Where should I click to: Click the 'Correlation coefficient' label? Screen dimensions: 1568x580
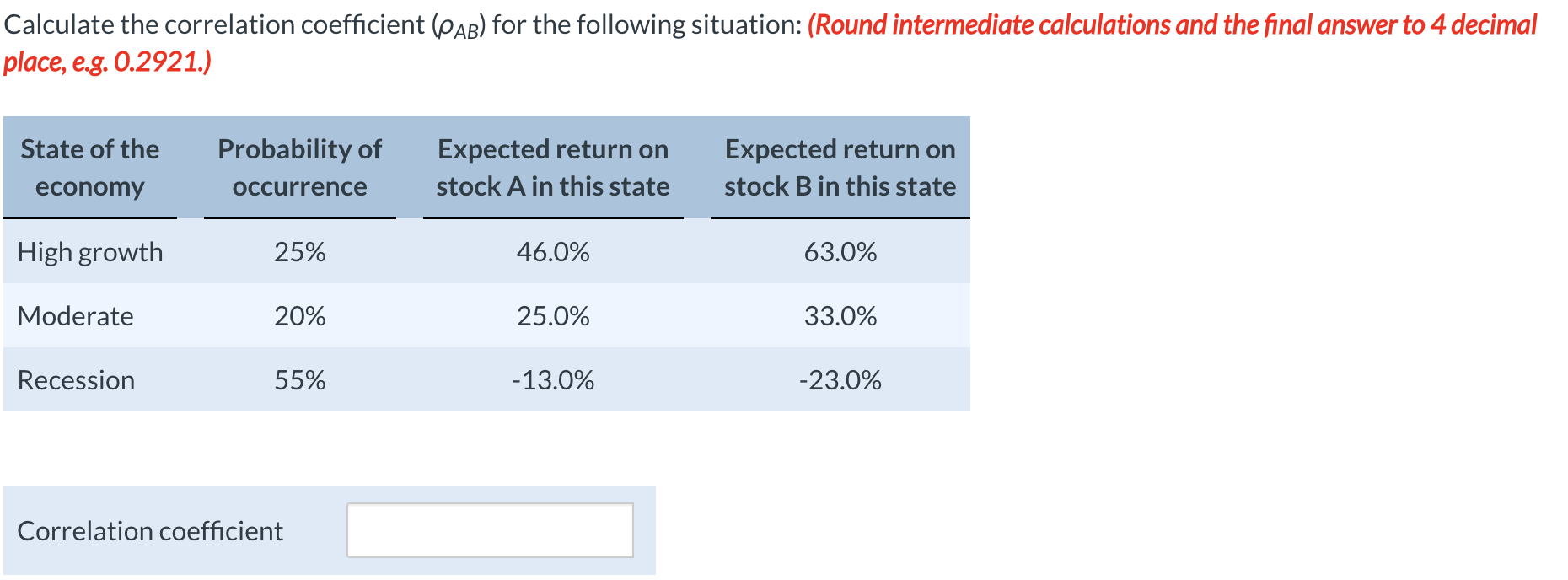[x=151, y=530]
